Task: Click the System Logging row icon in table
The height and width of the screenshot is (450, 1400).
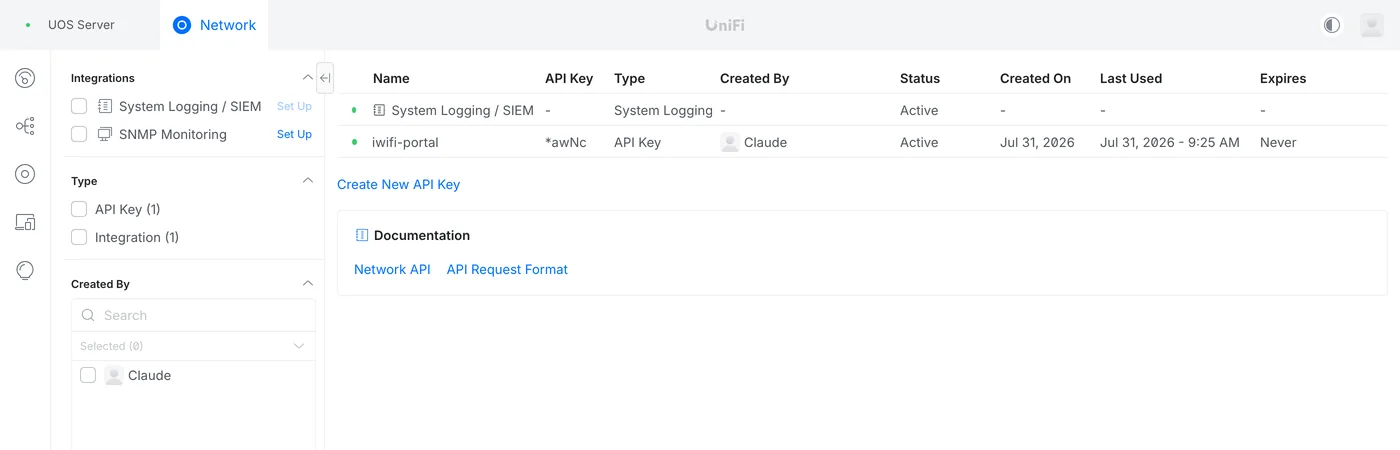Action: click(379, 110)
